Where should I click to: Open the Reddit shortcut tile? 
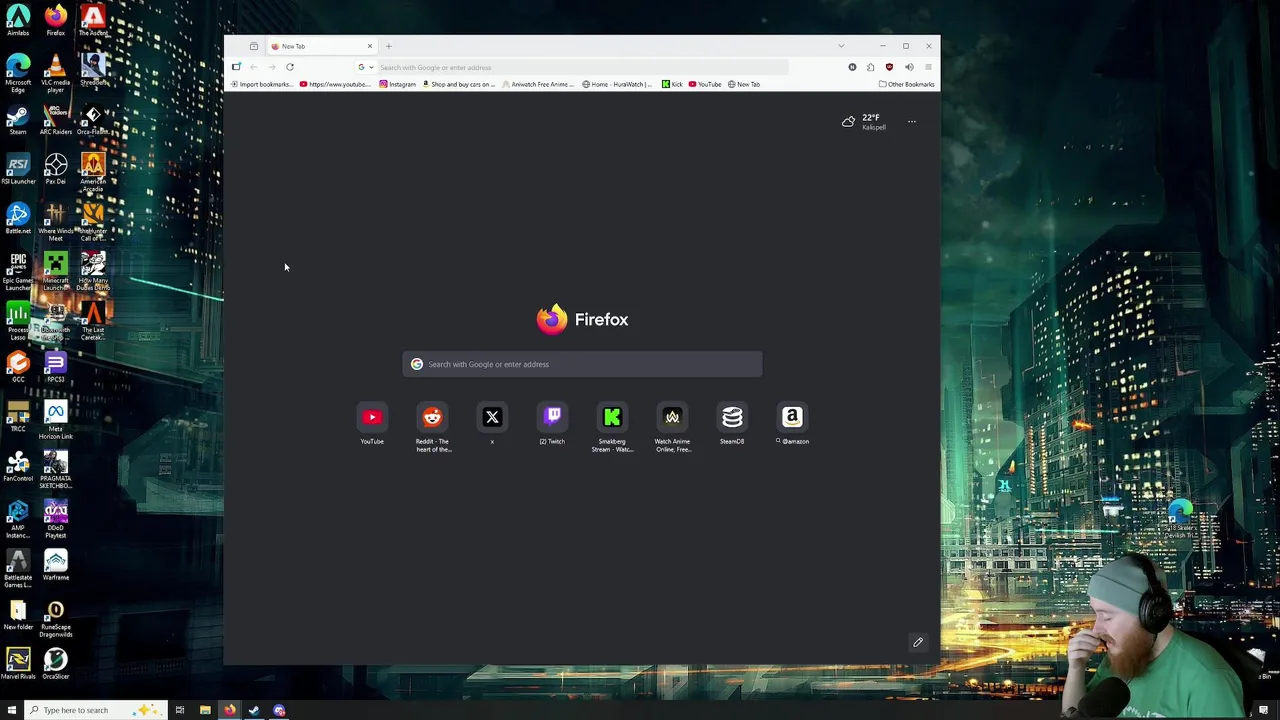(432, 417)
